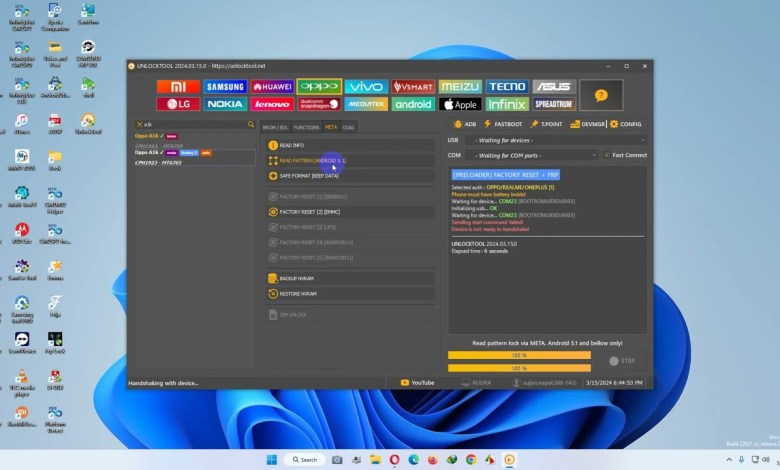
Task: Select the Xiaomi MI brand tile
Action: [x=178, y=87]
